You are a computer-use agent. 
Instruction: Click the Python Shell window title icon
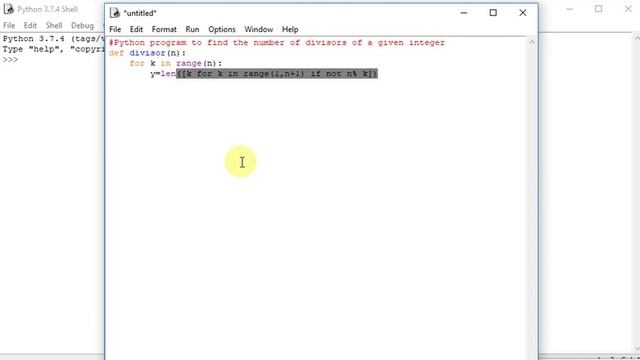[x=9, y=9]
